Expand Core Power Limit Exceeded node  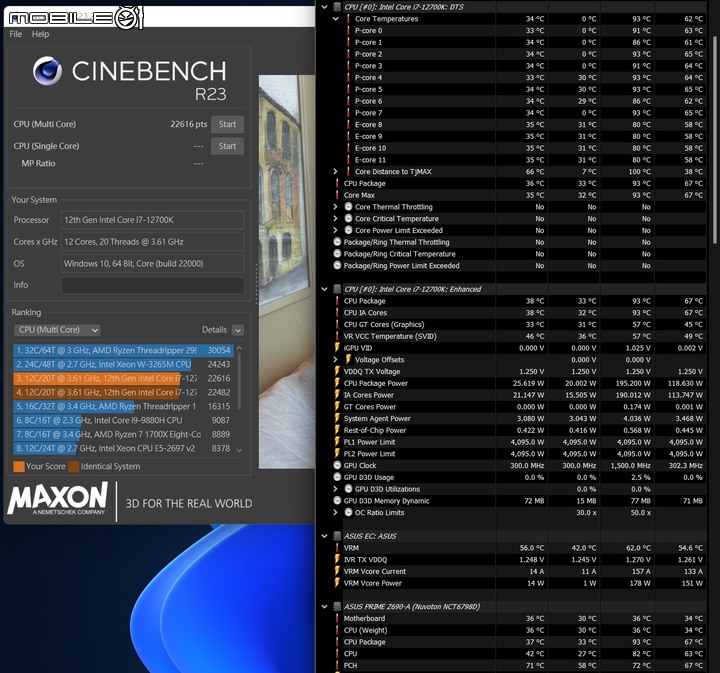(335, 230)
